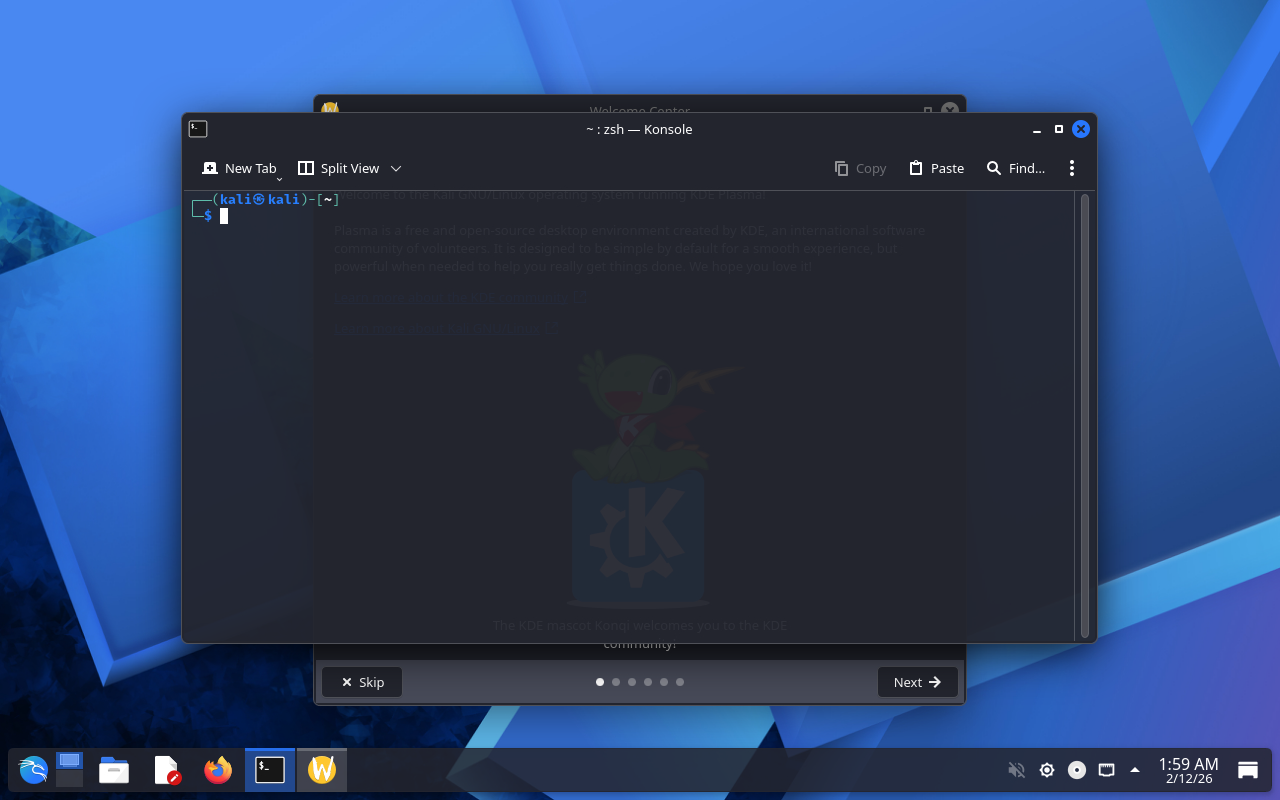Expand the Split View dropdown chevron

click(x=396, y=168)
